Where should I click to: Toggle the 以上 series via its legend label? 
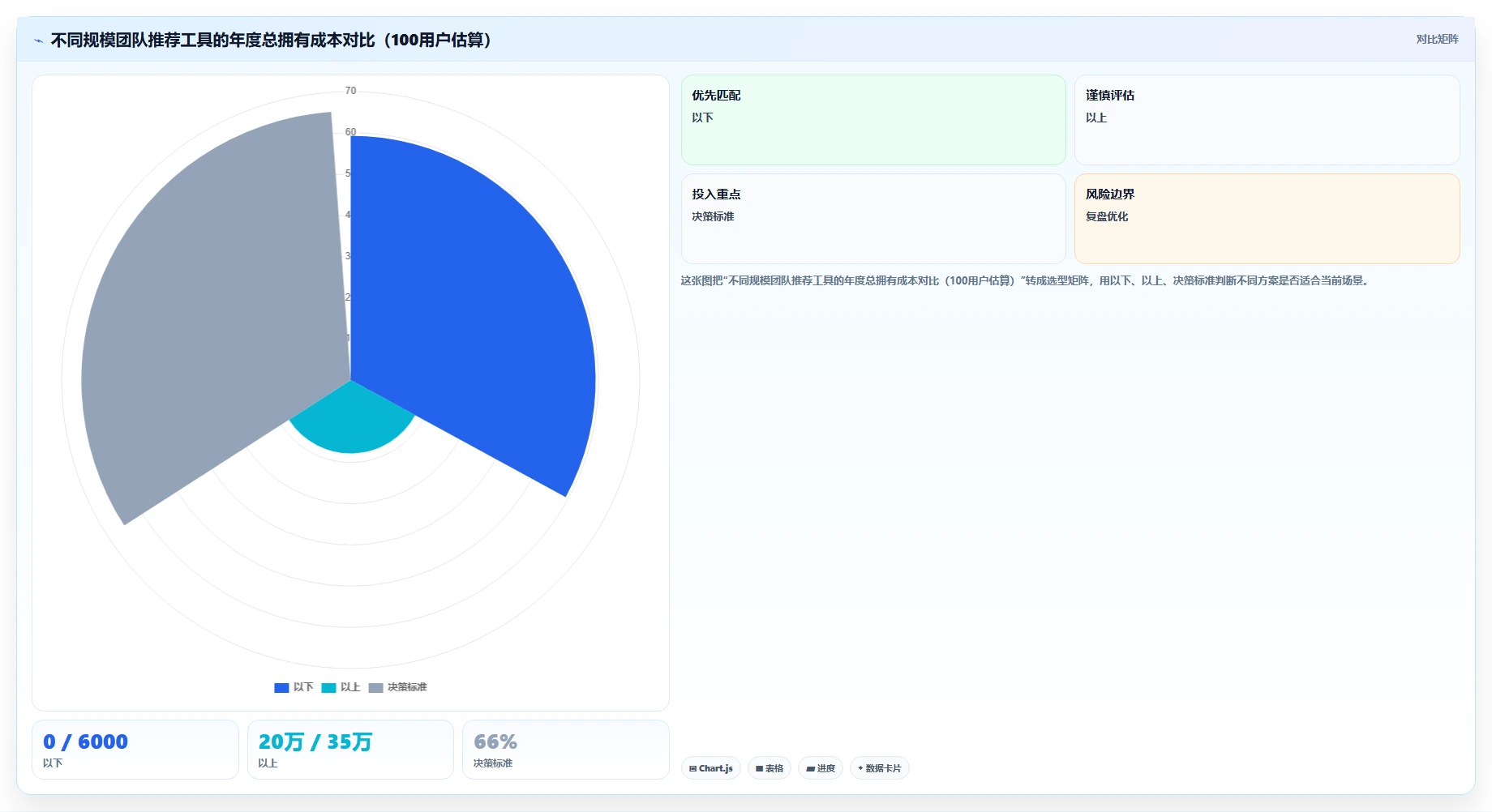coord(350,687)
